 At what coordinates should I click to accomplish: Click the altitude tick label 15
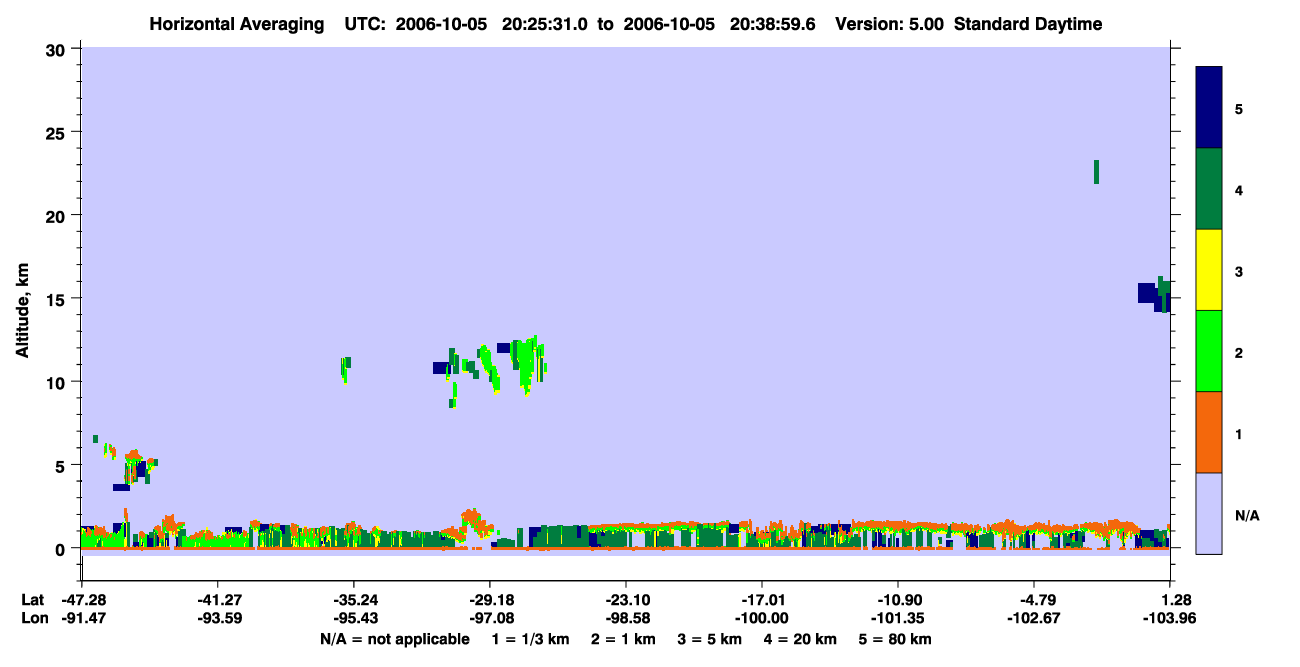pyautogui.click(x=58, y=298)
